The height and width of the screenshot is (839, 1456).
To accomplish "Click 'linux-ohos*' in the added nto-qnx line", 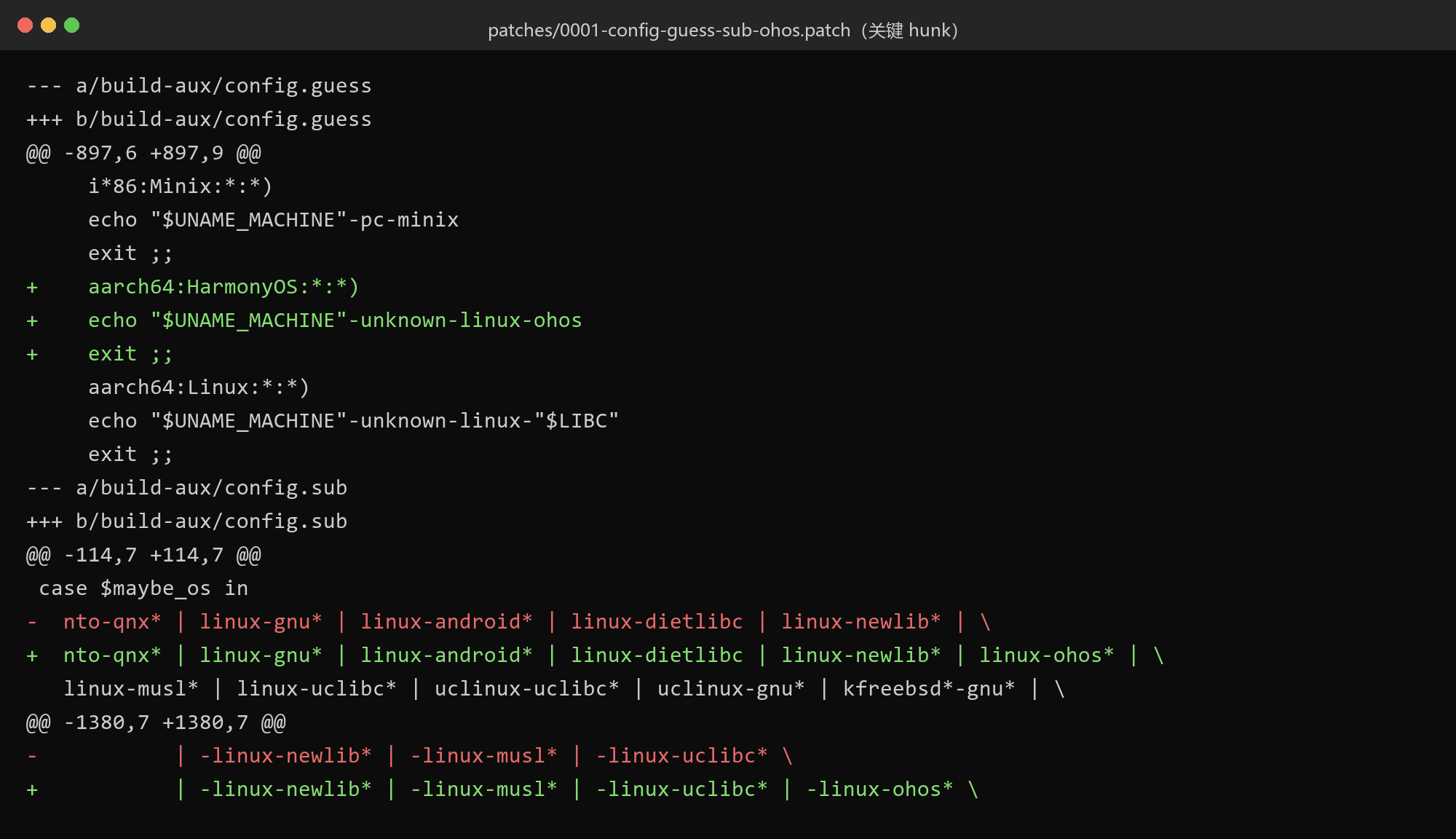I will [x=1046, y=655].
